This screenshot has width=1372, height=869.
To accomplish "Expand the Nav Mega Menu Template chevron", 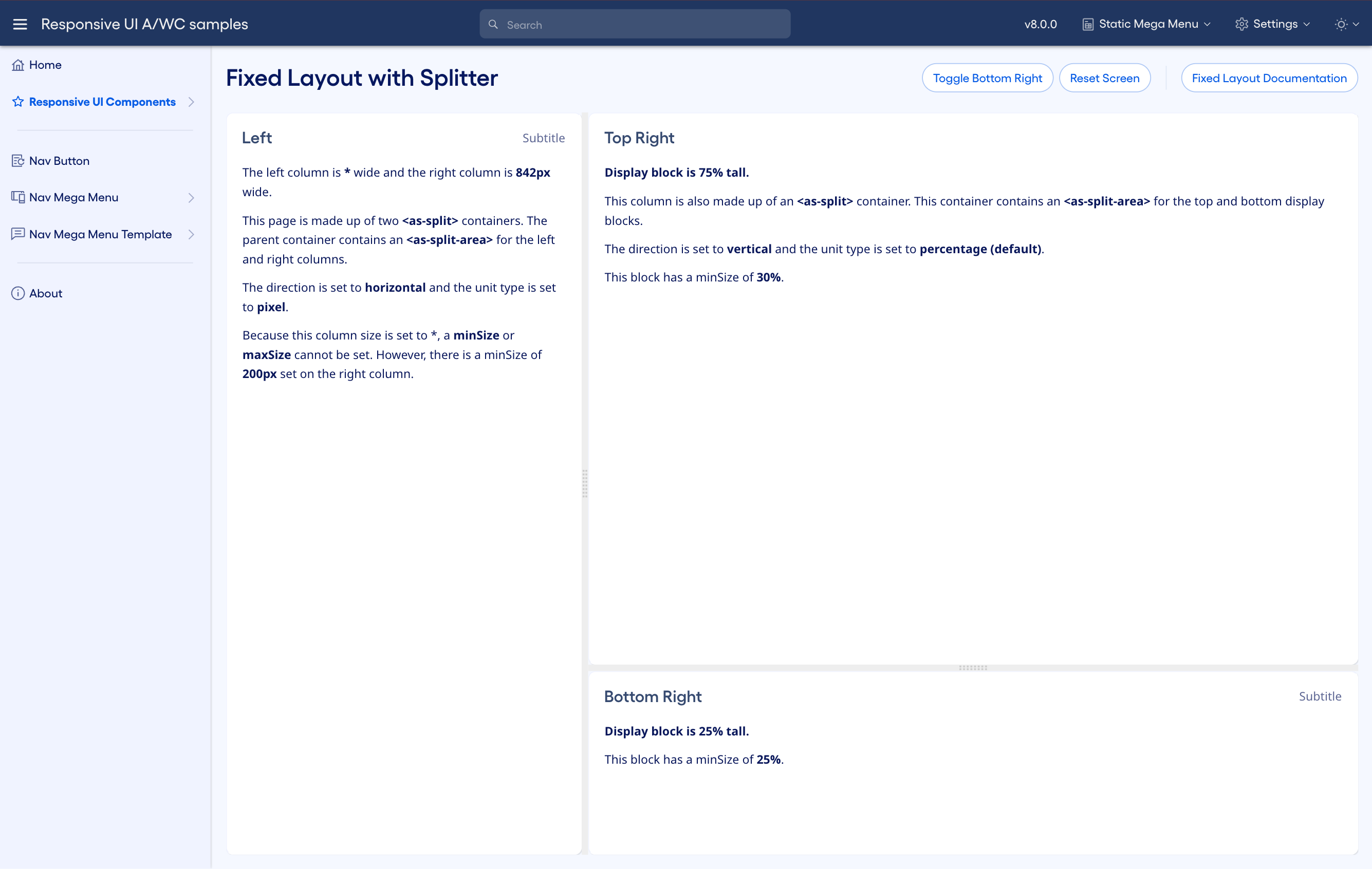I will [x=191, y=235].
